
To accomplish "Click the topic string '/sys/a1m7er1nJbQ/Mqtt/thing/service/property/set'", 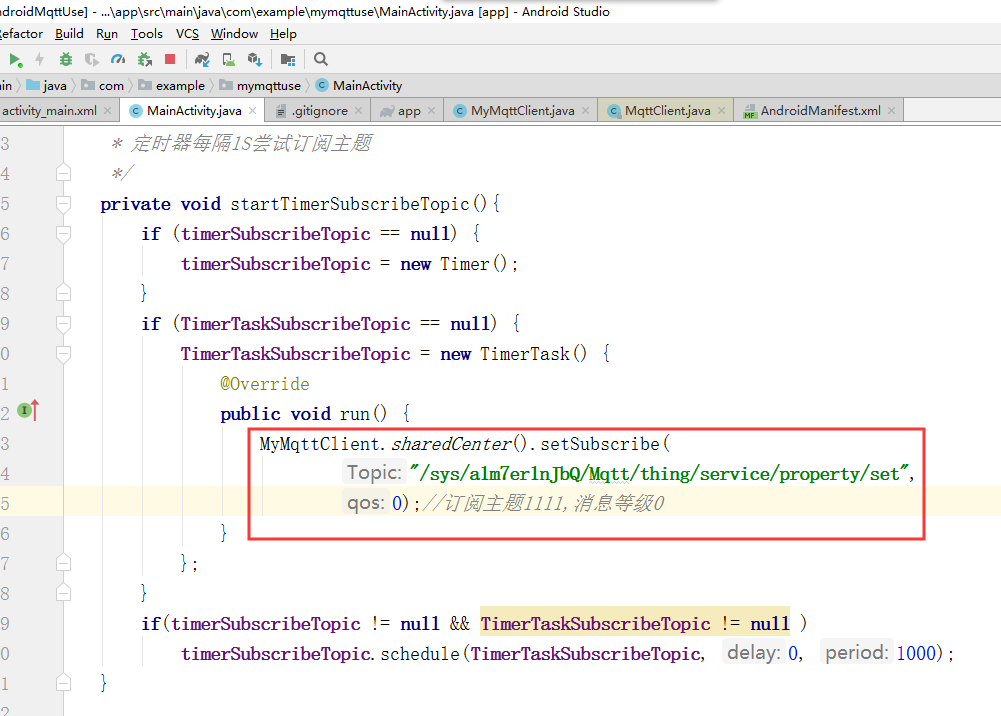I will [x=658, y=474].
